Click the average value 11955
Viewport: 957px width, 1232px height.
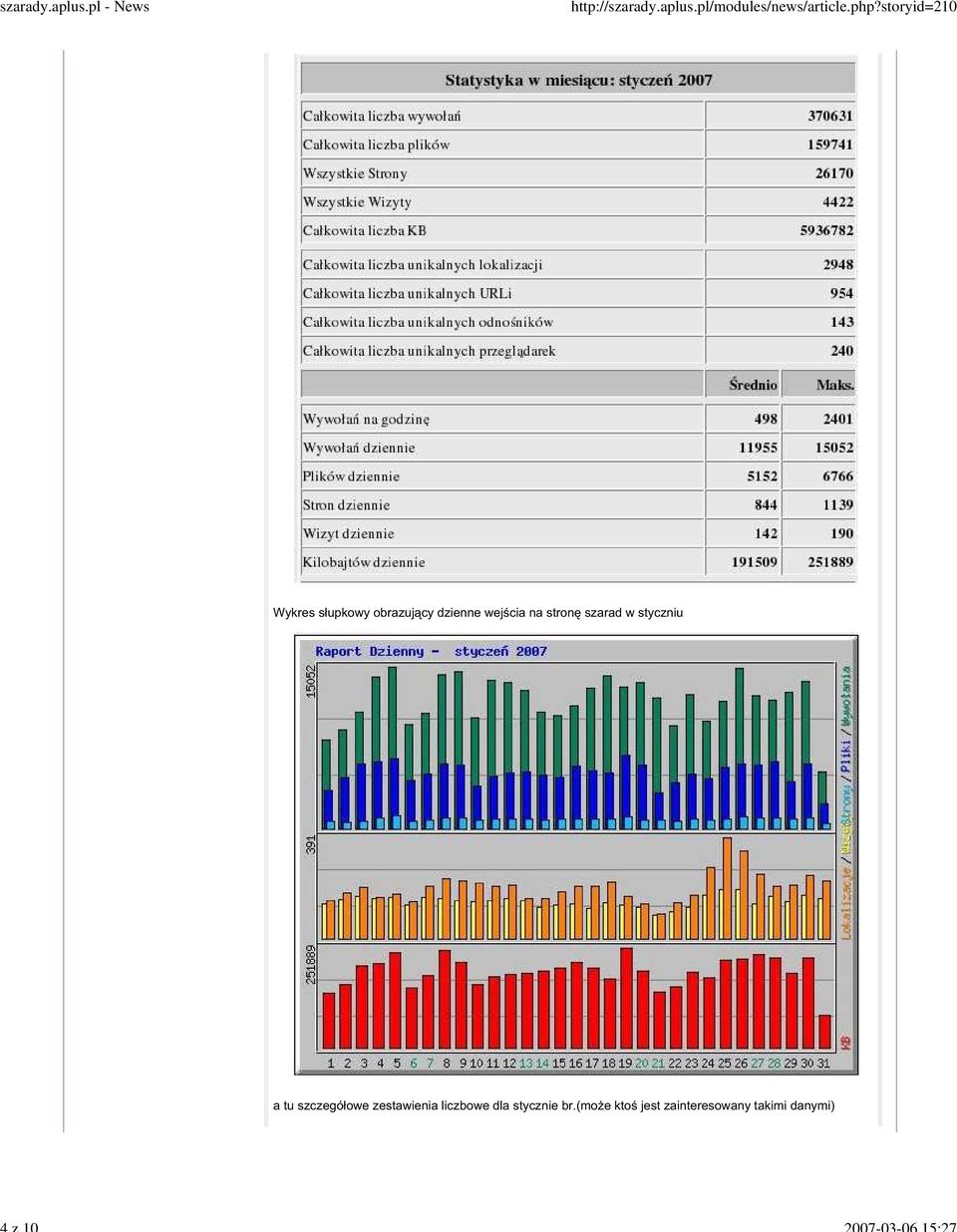tap(758, 449)
